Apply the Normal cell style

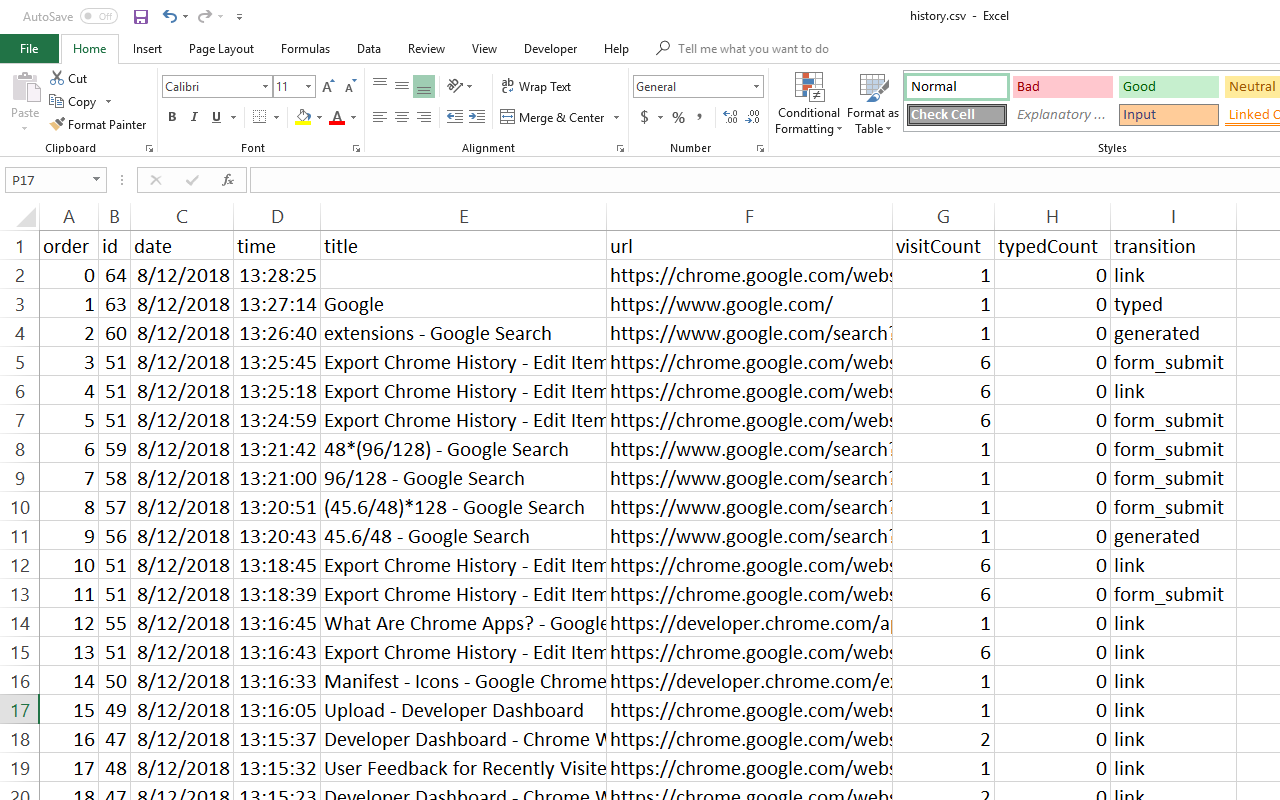956,87
